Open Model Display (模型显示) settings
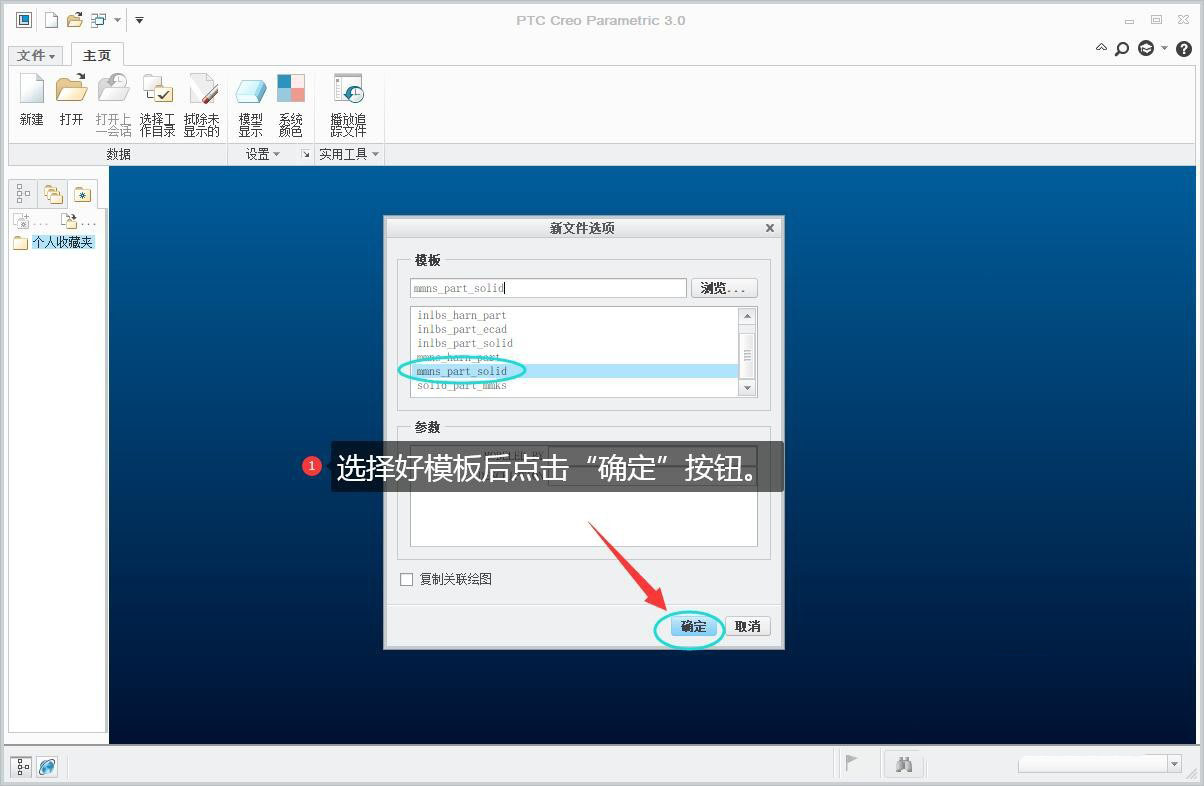1204x786 pixels. 250,105
